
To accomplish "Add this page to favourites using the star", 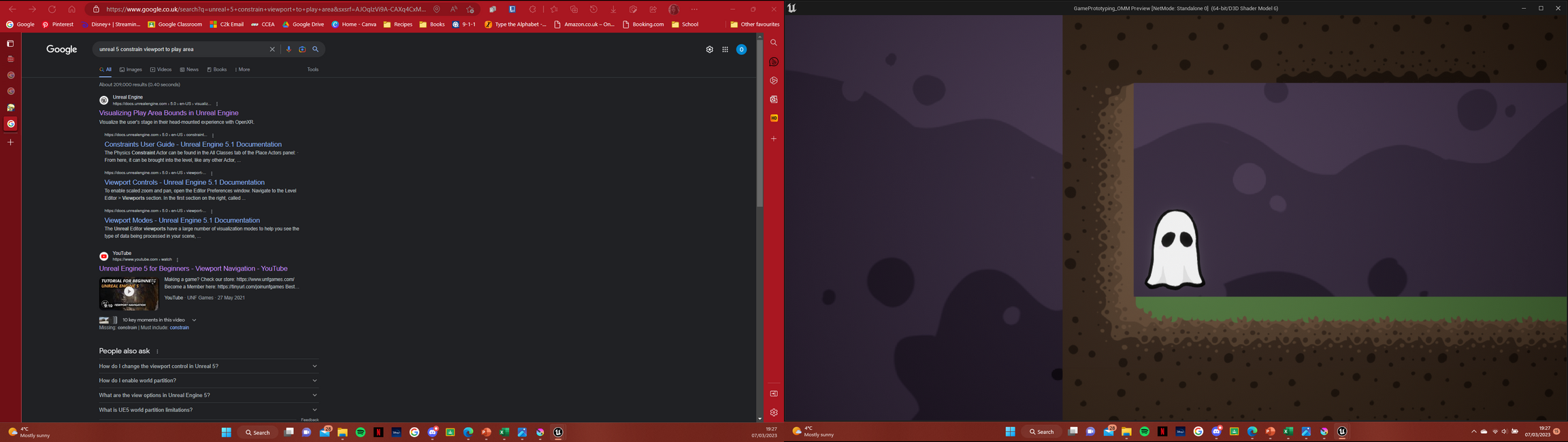I will (470, 10).
